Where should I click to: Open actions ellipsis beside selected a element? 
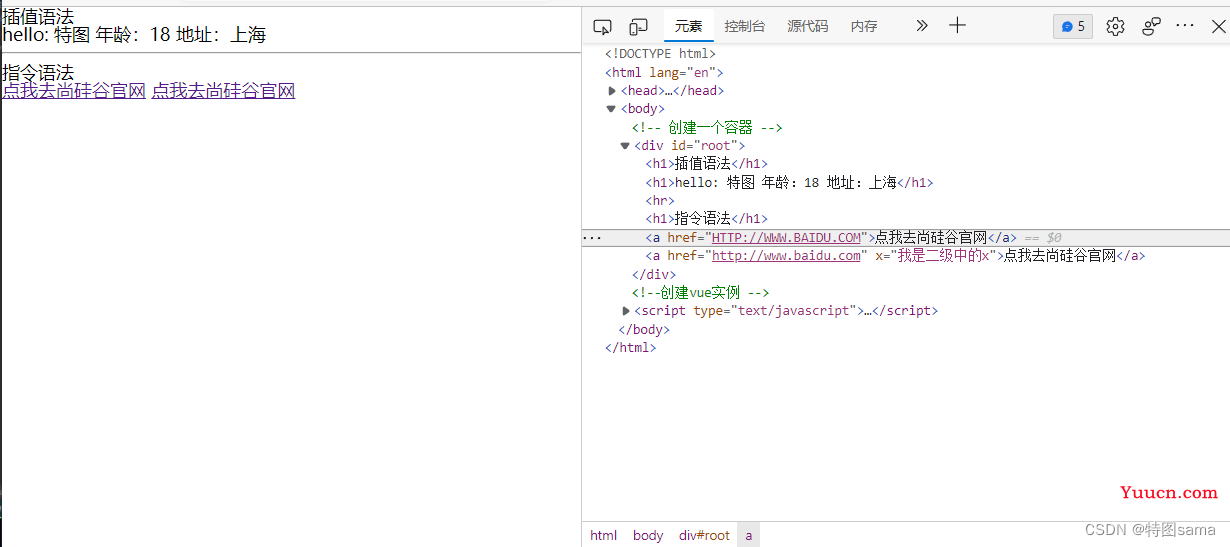click(592, 238)
